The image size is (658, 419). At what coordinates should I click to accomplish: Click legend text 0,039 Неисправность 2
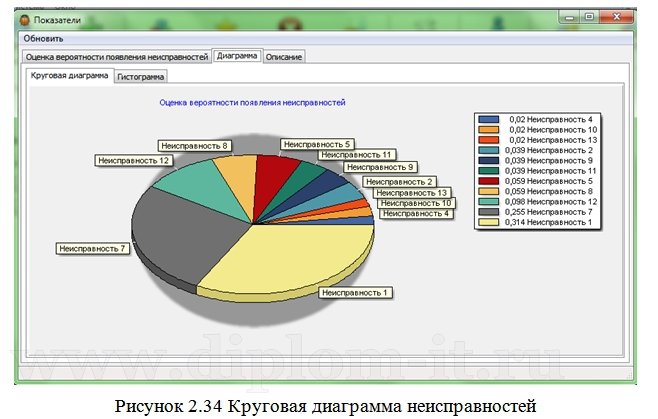pos(548,150)
